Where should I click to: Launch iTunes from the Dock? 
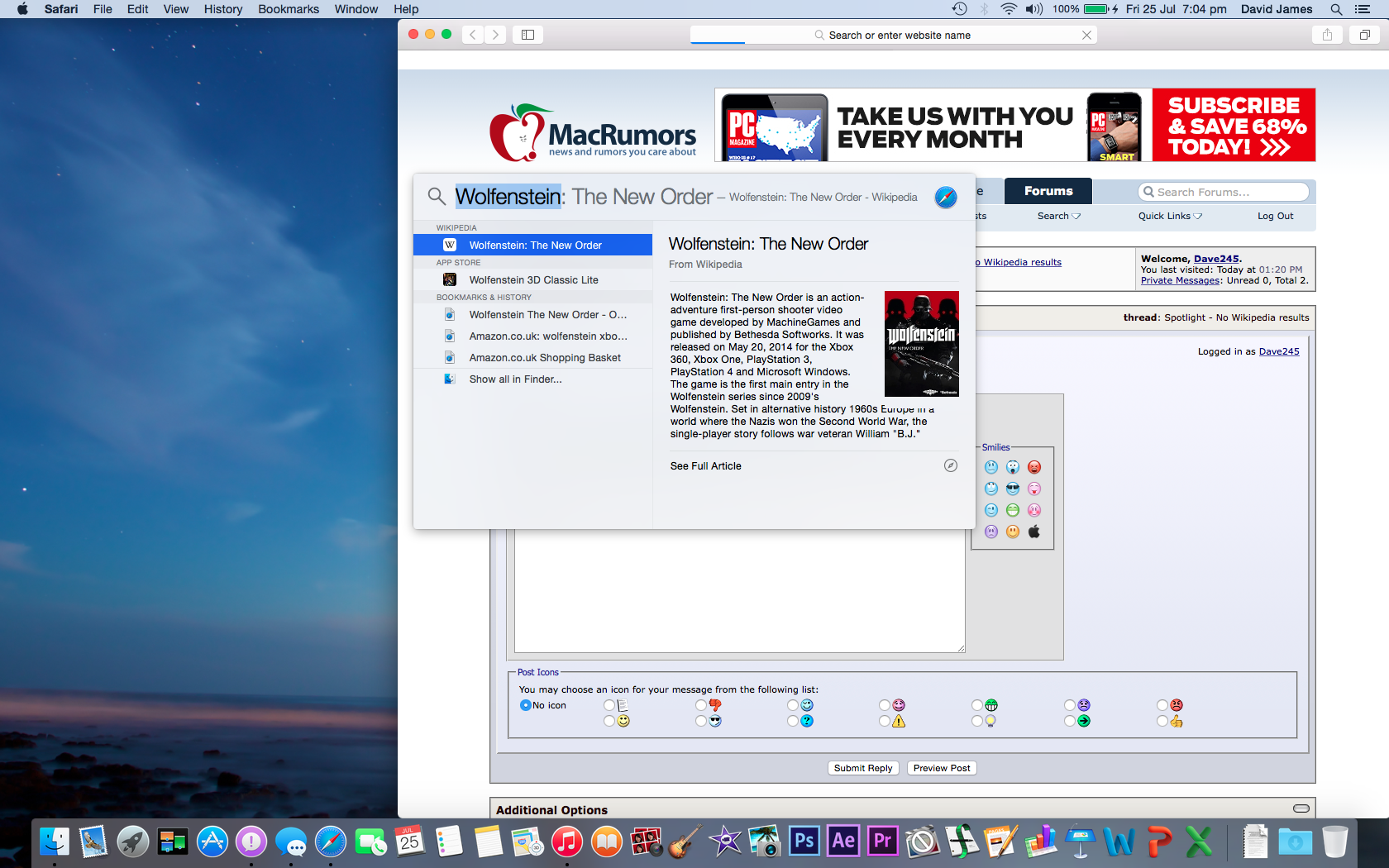coord(567,842)
